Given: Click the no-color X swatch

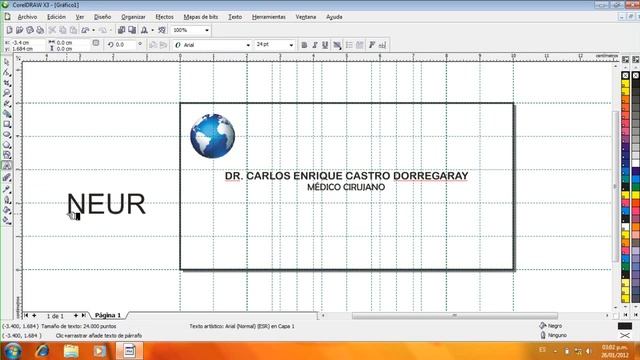Looking at the screenshot, I should [x=625, y=76].
